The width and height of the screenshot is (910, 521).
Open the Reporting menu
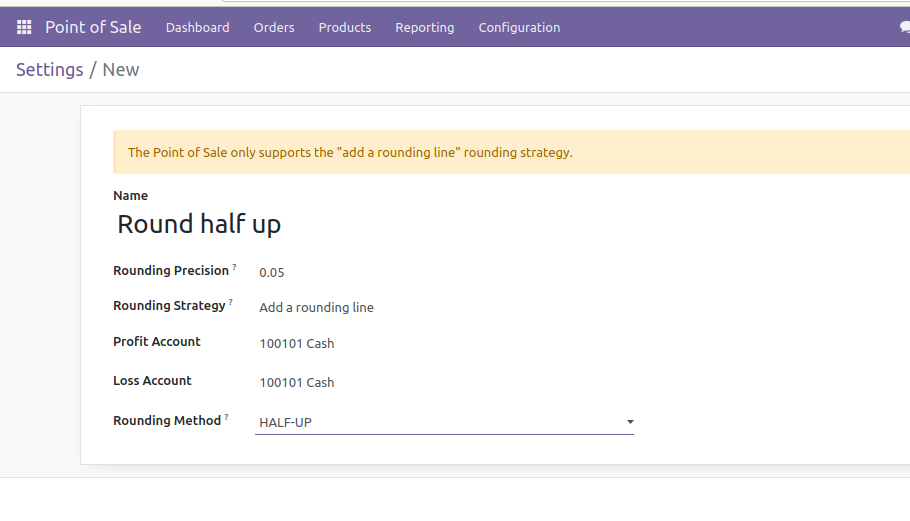(424, 28)
